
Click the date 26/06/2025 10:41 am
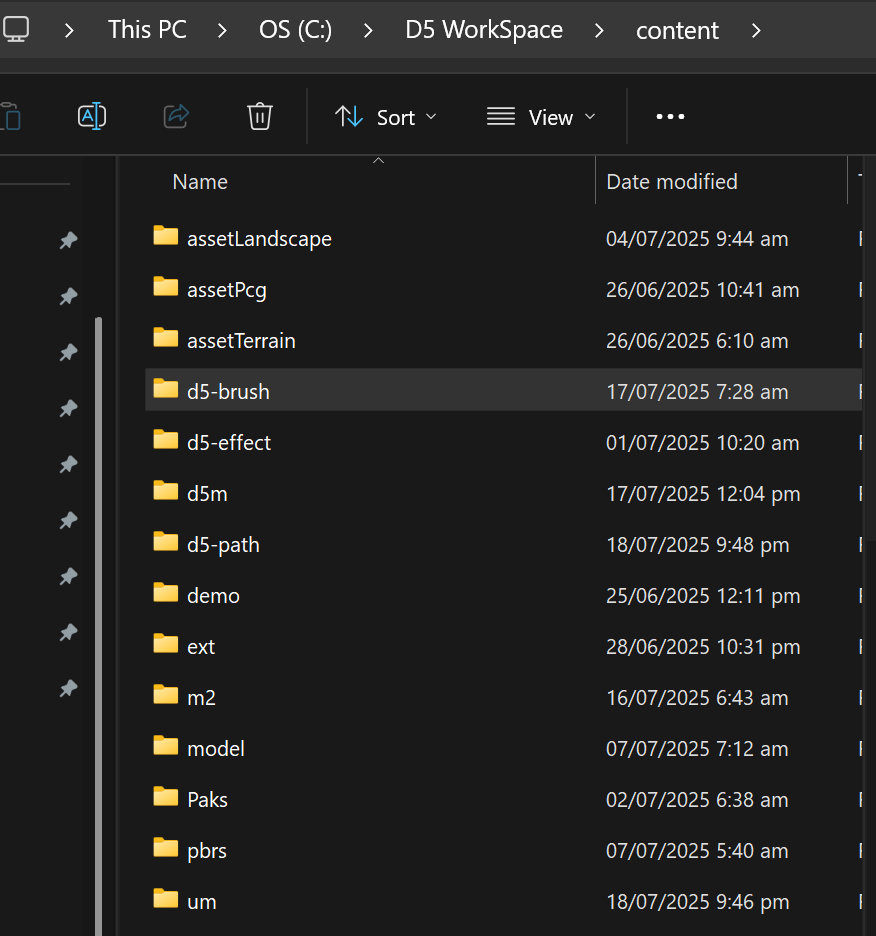702,290
